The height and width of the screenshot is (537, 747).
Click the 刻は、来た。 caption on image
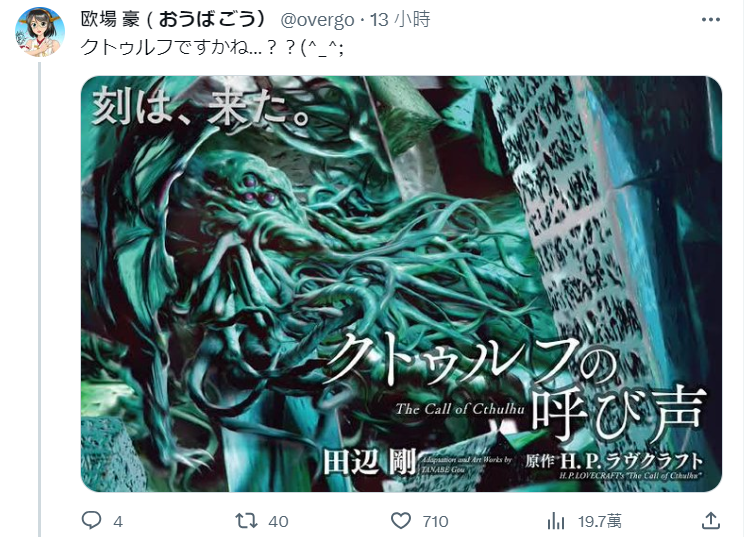(202, 108)
